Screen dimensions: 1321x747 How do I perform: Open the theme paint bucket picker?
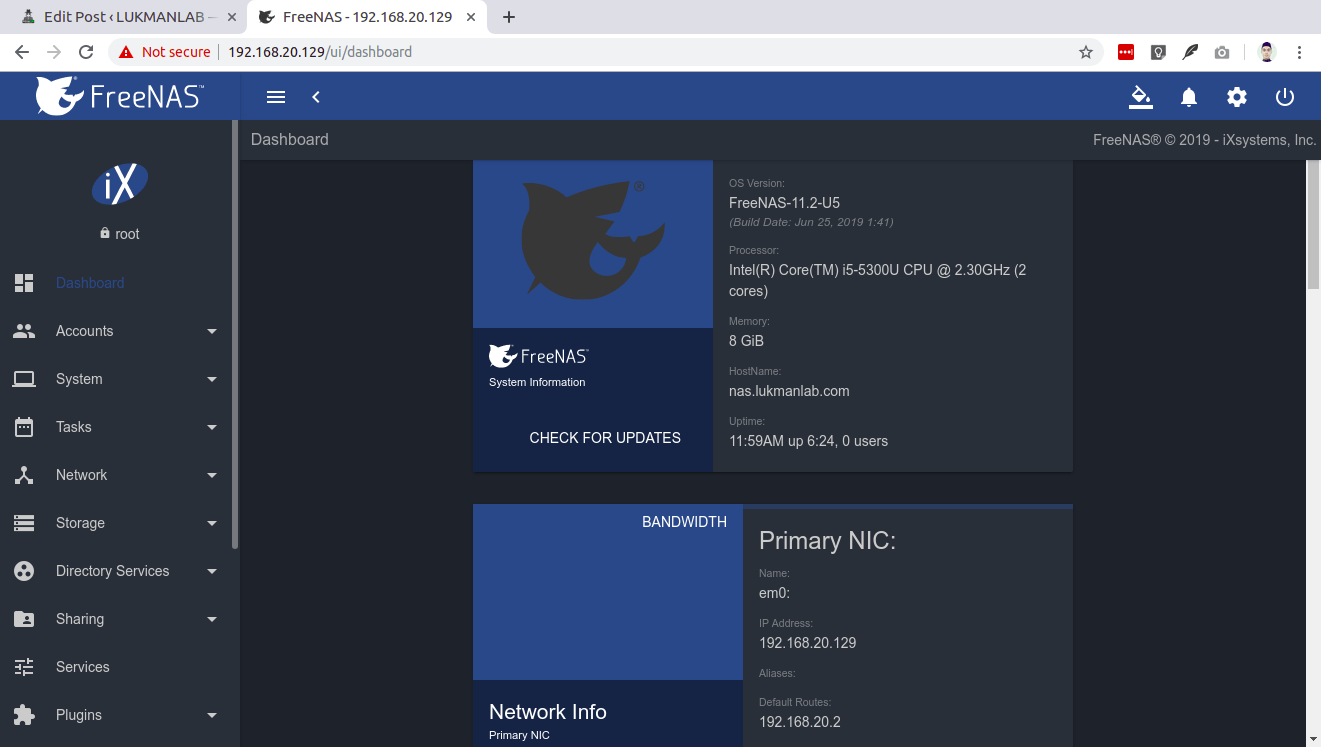[x=1140, y=97]
